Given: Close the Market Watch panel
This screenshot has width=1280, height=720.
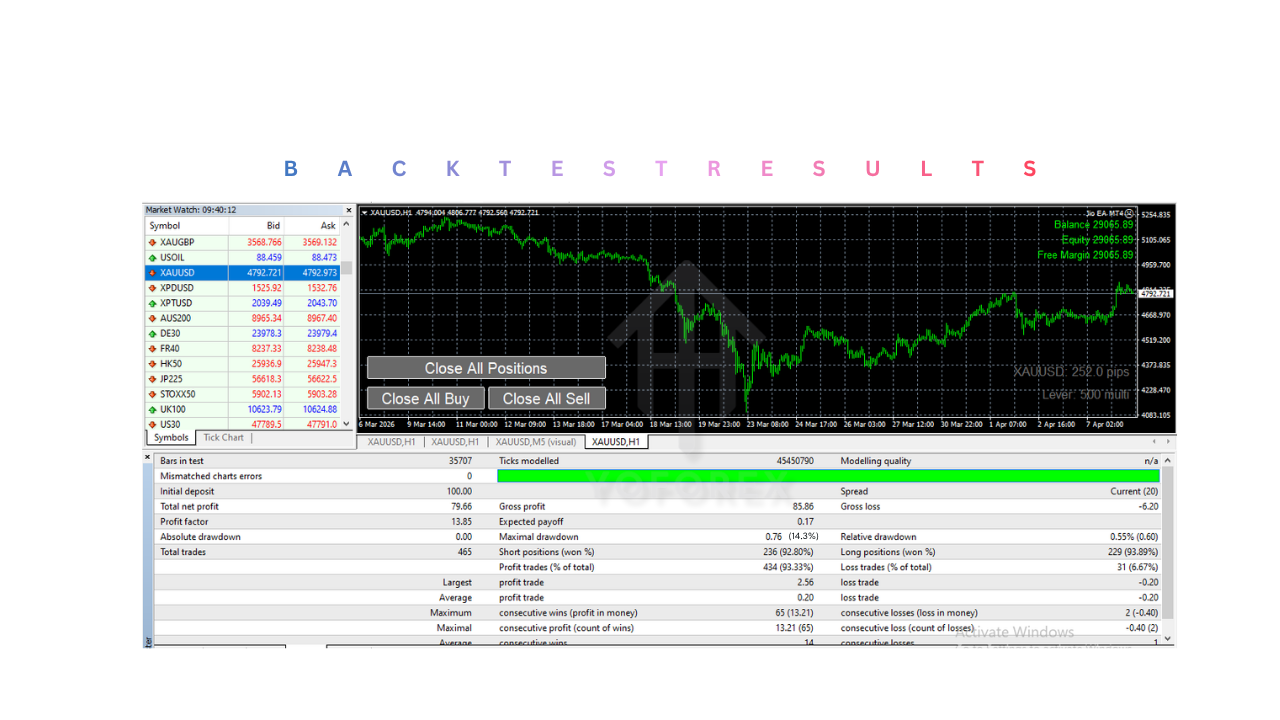Looking at the screenshot, I should click(349, 210).
